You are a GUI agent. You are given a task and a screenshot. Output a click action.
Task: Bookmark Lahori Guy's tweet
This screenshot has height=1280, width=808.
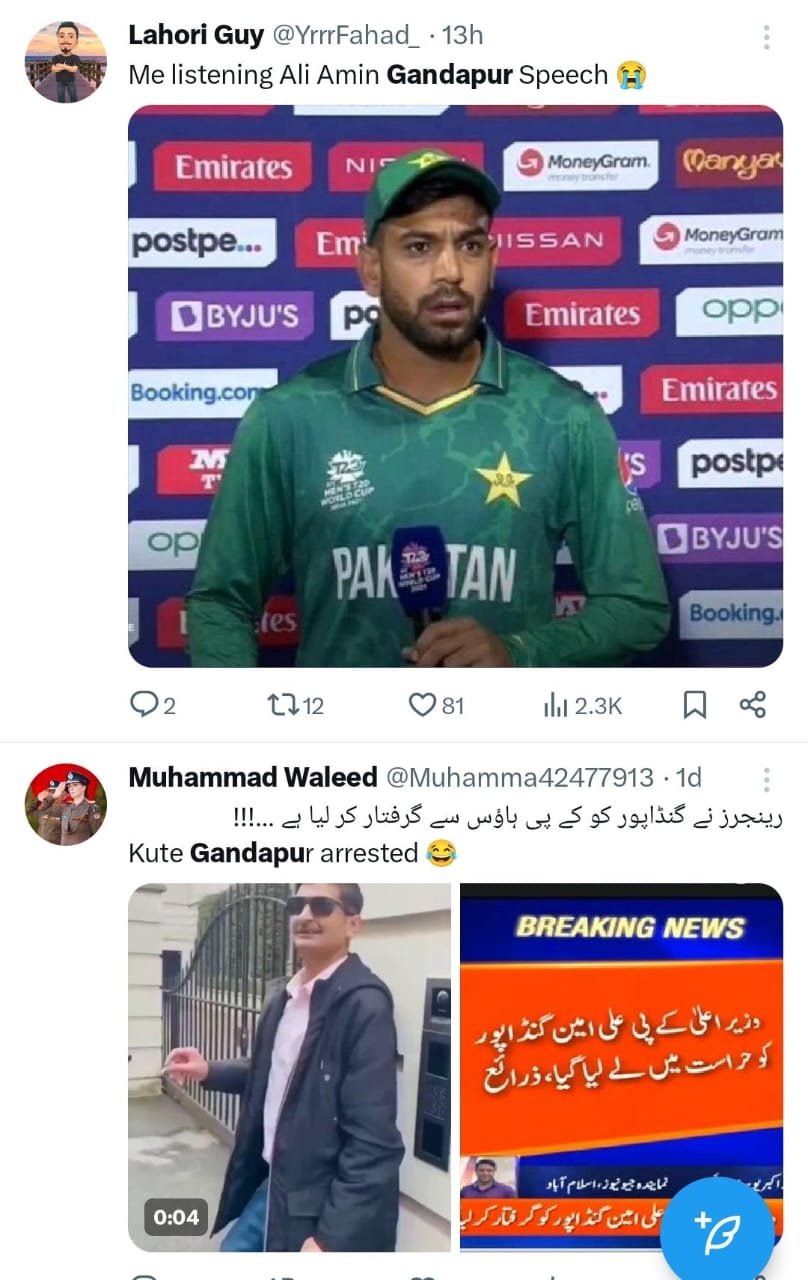click(694, 705)
